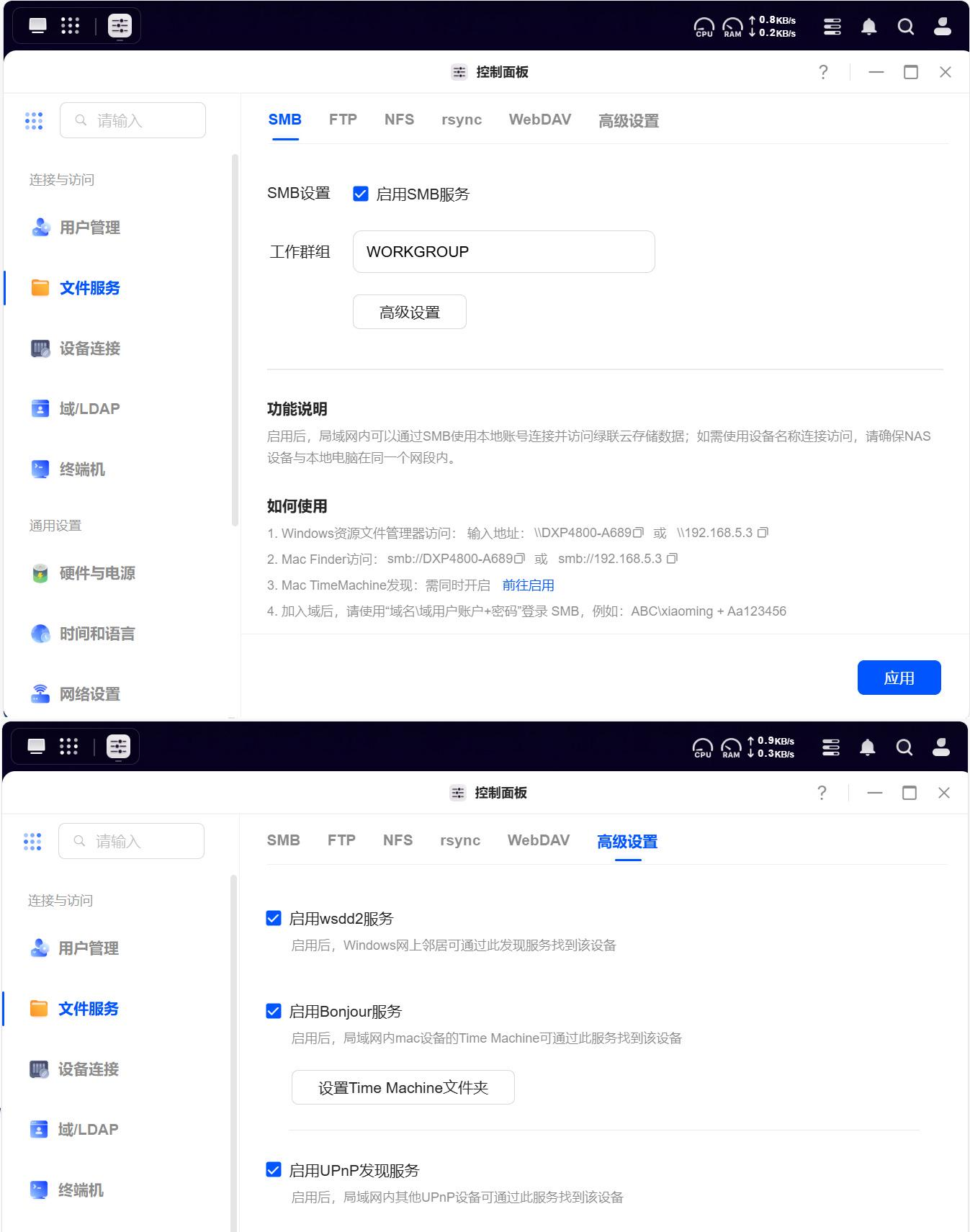Click the 设置Time Machine文件夹 button
This screenshot has height=1232, width=970.
tap(403, 1087)
